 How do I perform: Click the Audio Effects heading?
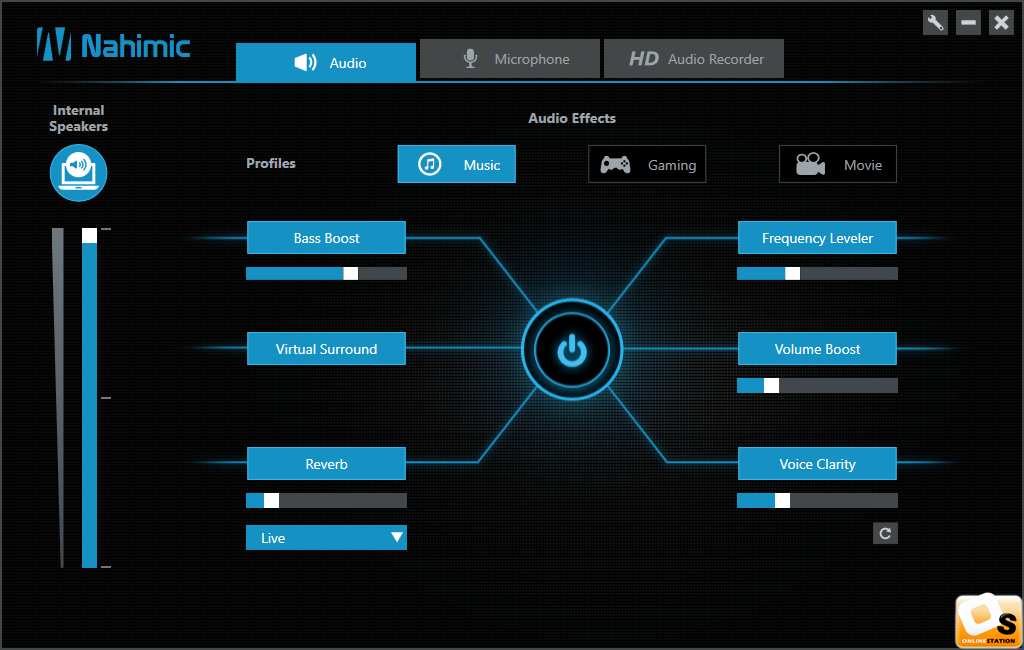(x=572, y=118)
